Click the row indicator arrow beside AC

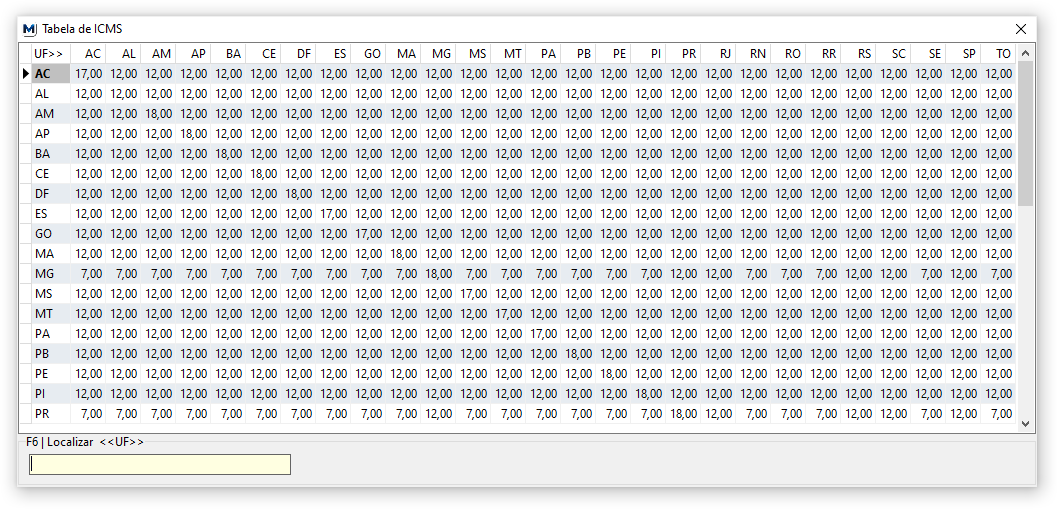[26, 73]
